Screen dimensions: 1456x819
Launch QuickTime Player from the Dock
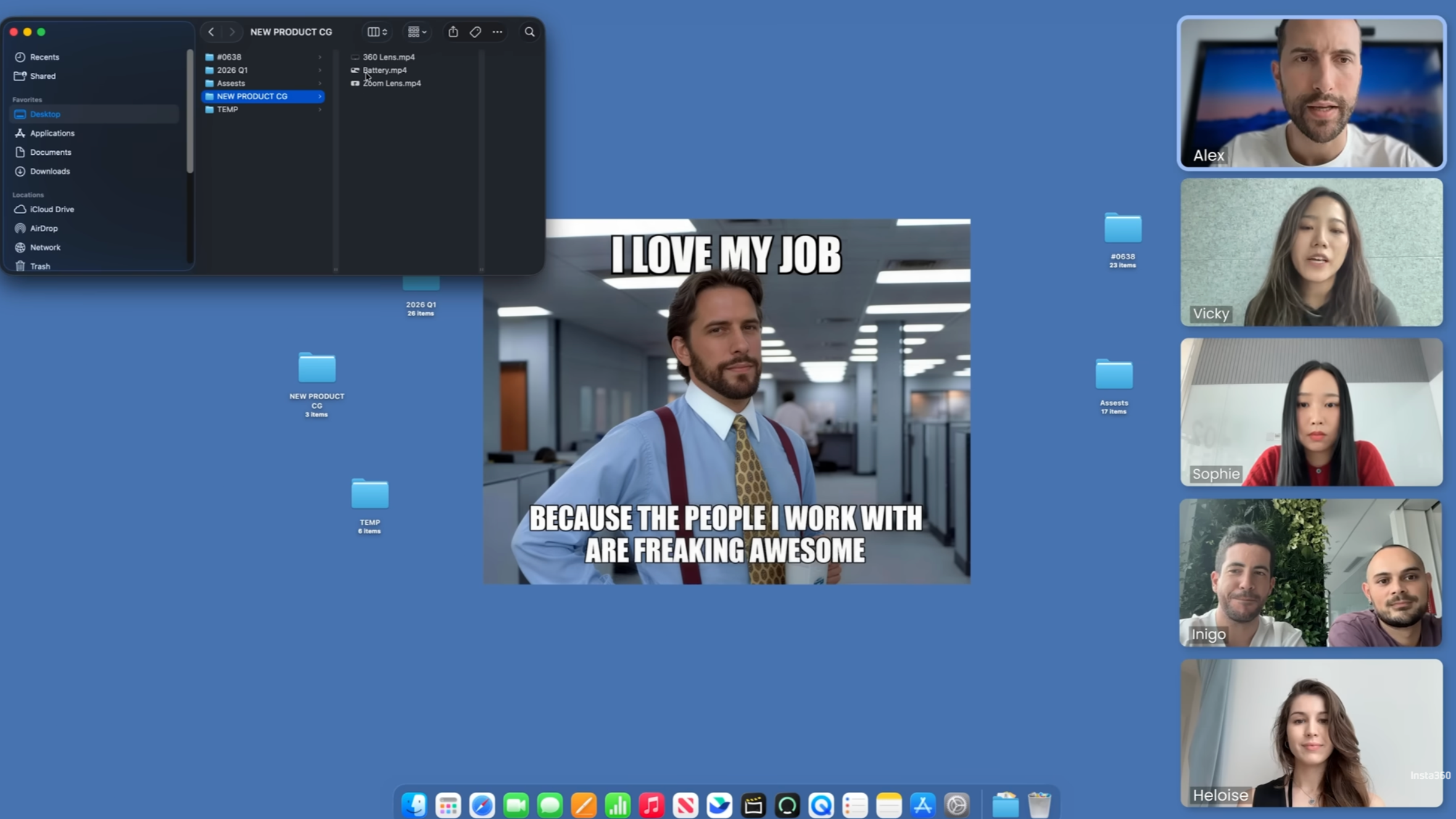click(x=821, y=805)
